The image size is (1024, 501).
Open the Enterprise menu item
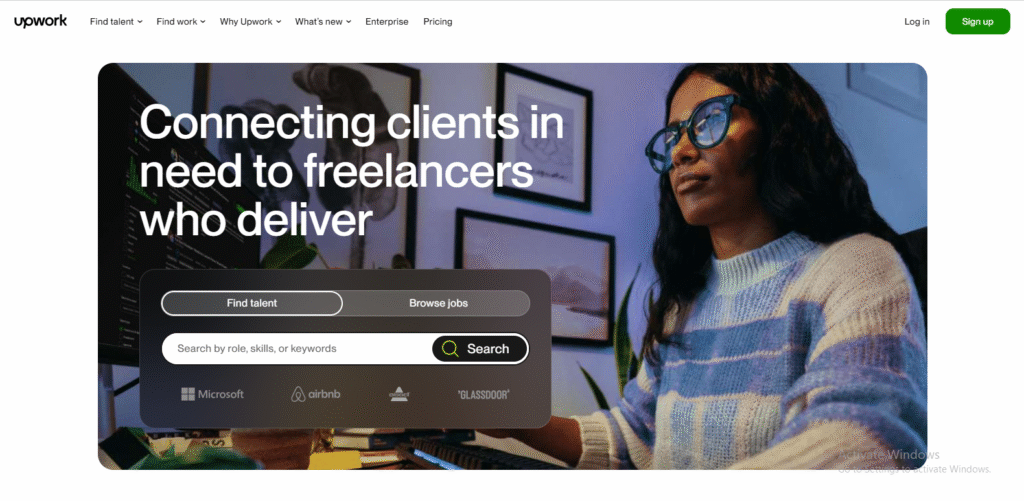tap(387, 22)
